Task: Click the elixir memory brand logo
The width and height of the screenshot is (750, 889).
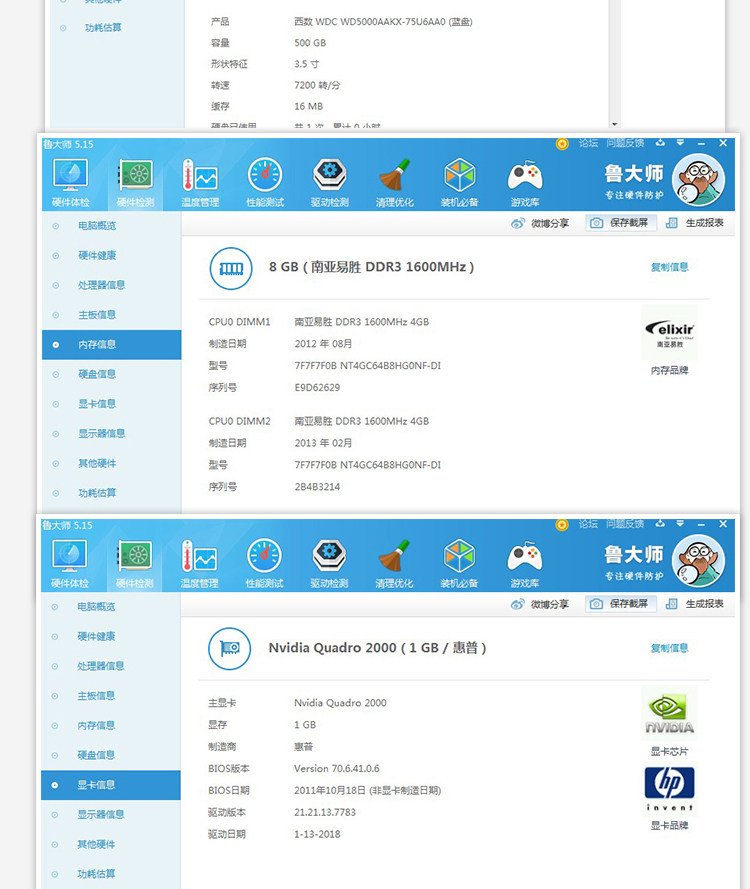Action: [670, 332]
